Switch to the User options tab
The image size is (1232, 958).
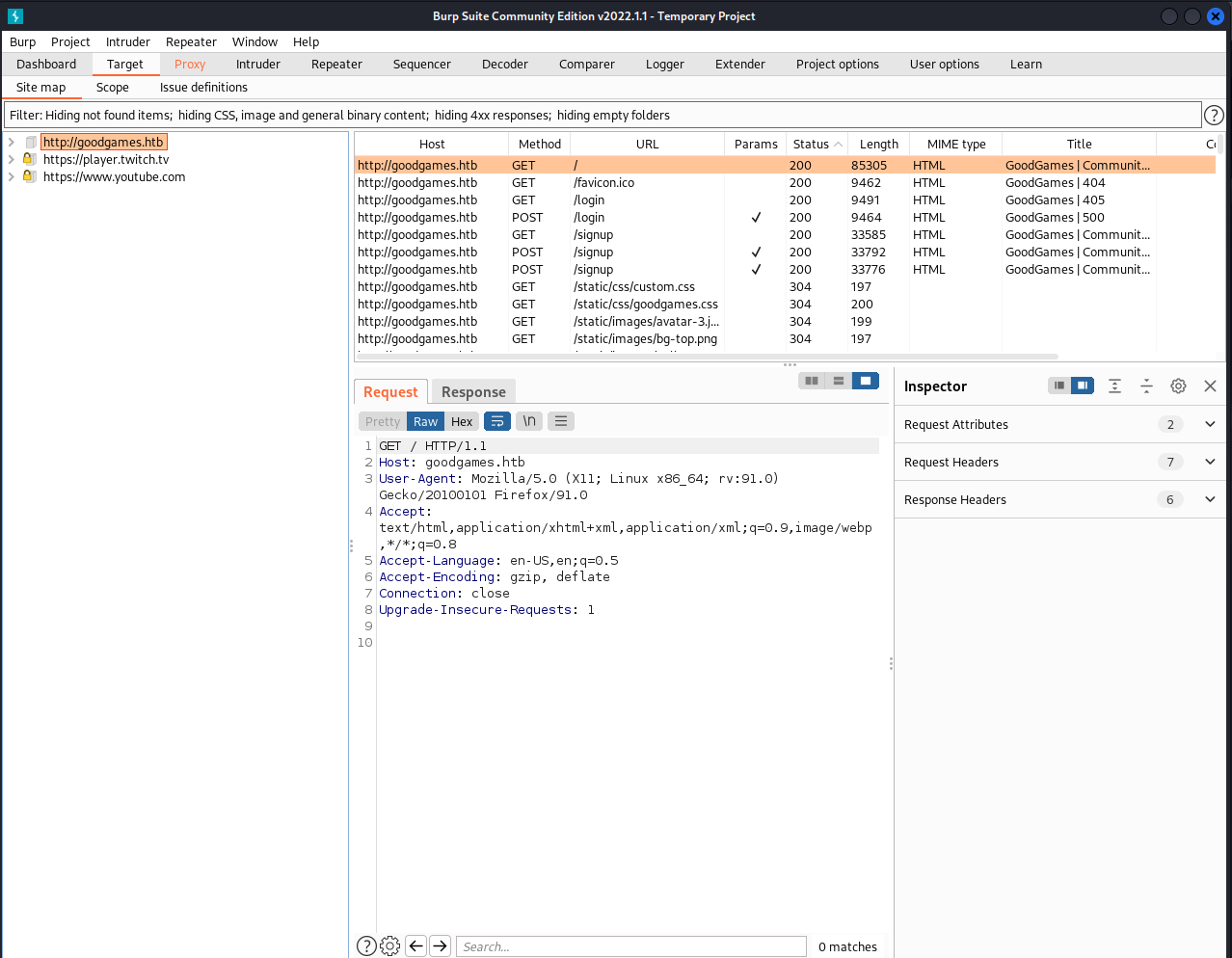coord(945,64)
